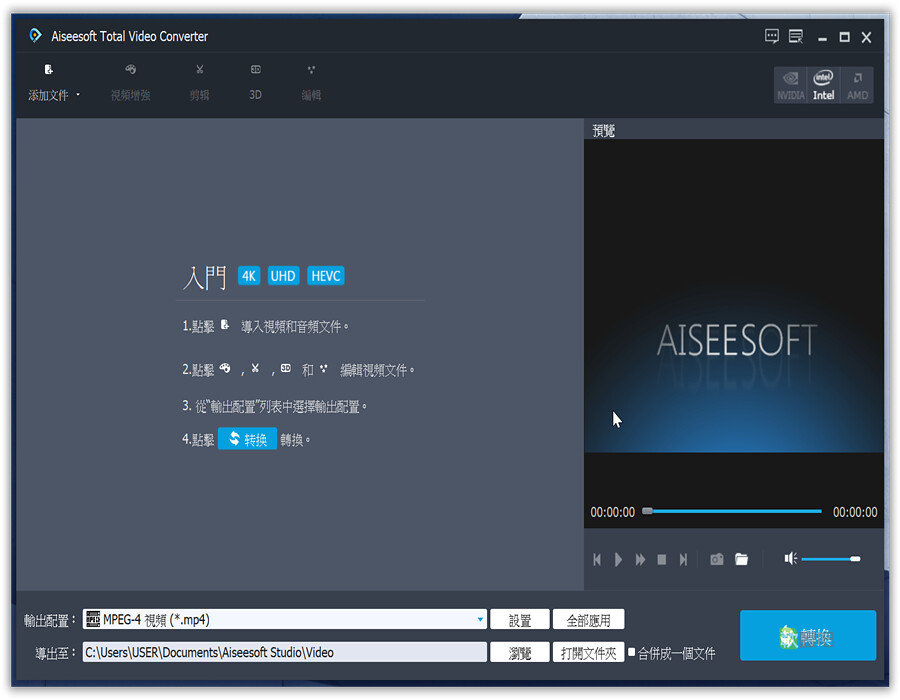The width and height of the screenshot is (900, 700).
Task: Click the add-file icon in step 1
Action: click(x=225, y=325)
